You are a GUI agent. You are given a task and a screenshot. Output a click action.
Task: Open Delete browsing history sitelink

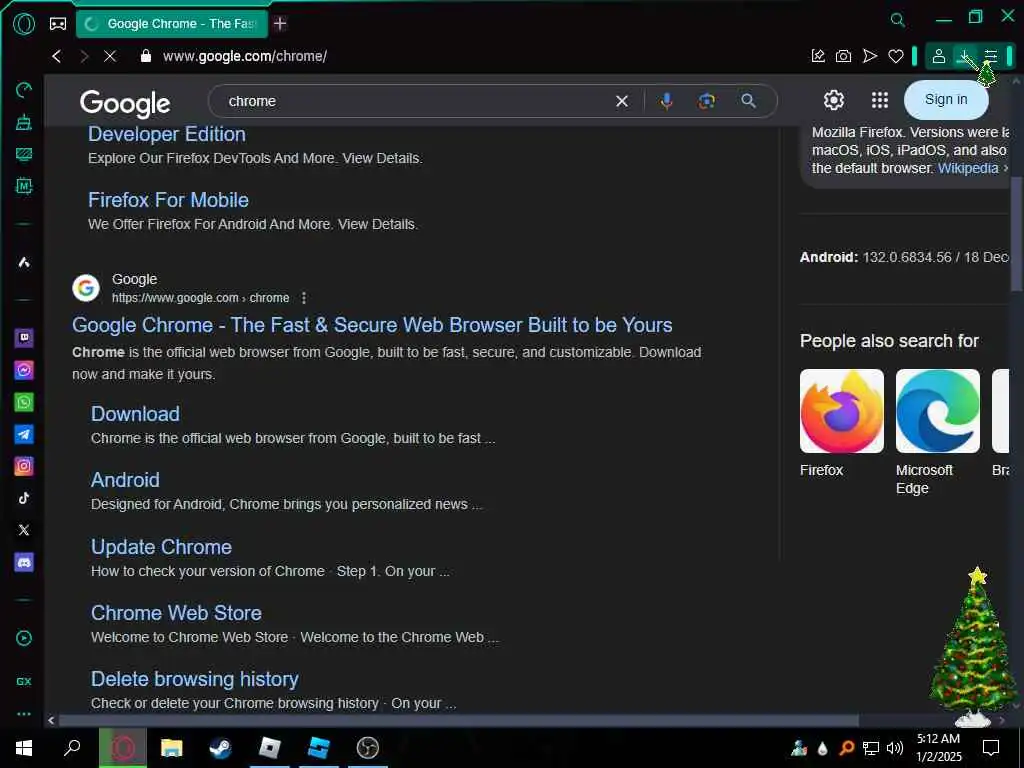coord(195,679)
